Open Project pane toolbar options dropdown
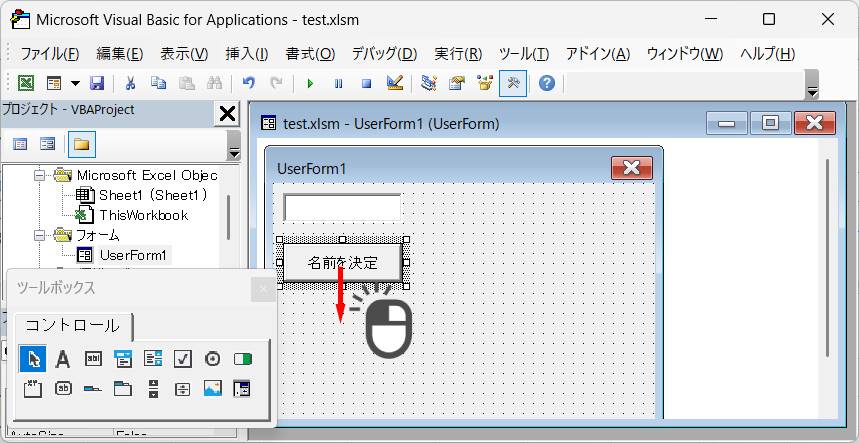This screenshot has height=443, width=859. 234,146
